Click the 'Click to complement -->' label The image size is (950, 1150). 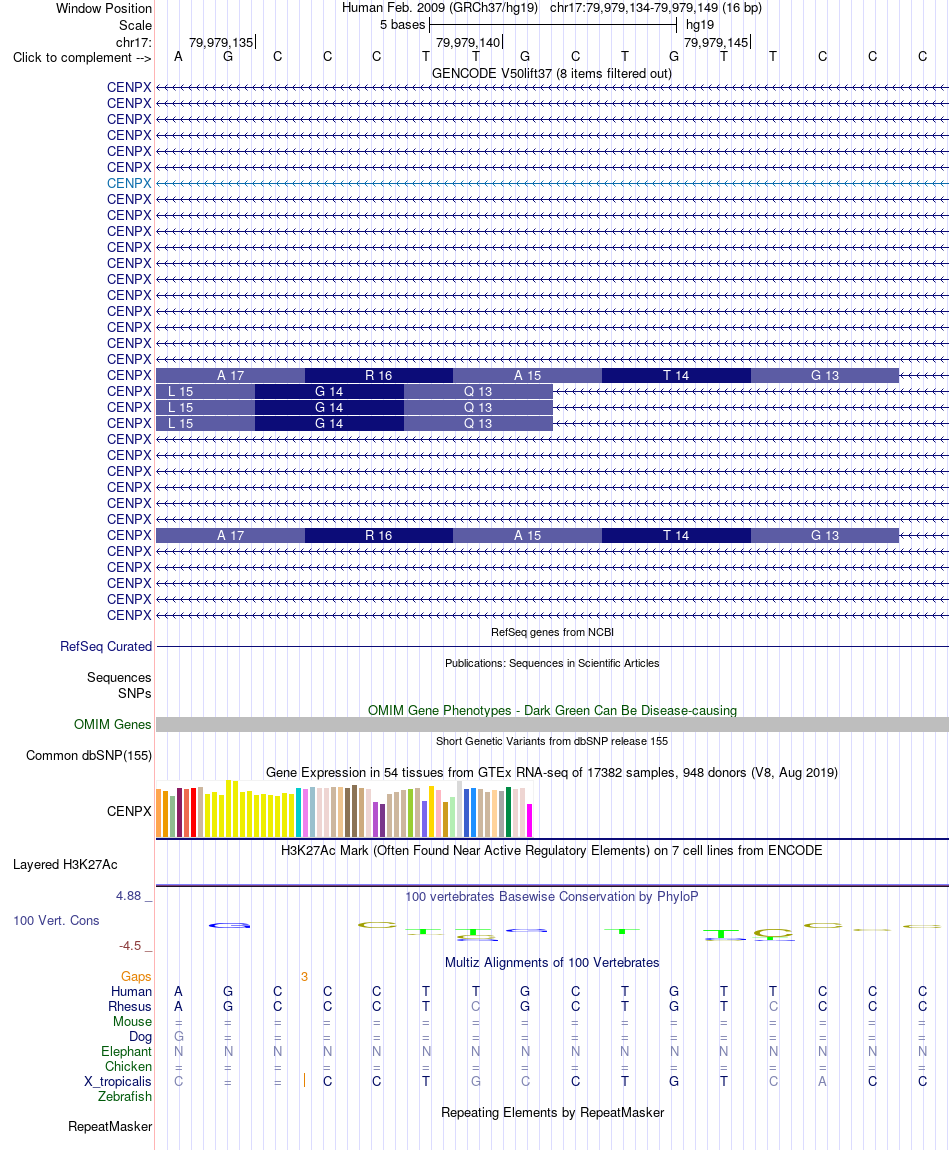coord(82,57)
